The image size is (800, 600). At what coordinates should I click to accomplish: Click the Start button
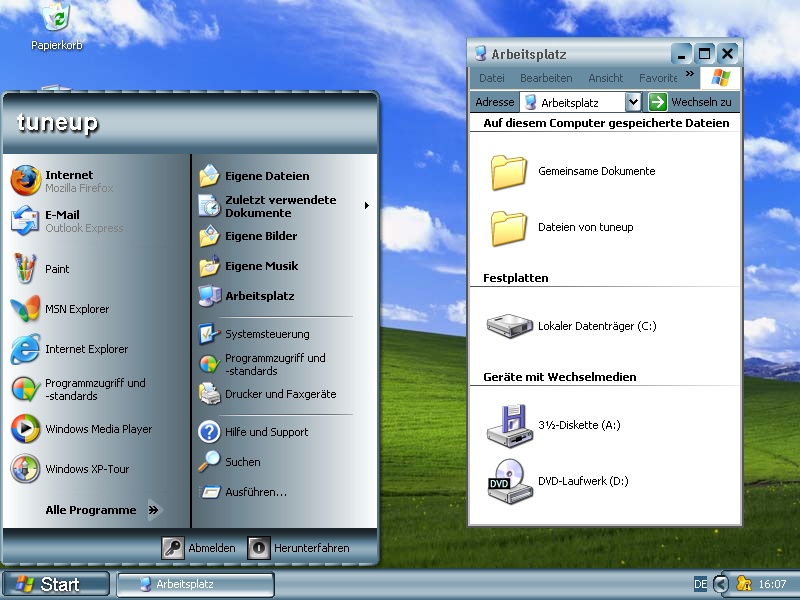click(x=56, y=584)
